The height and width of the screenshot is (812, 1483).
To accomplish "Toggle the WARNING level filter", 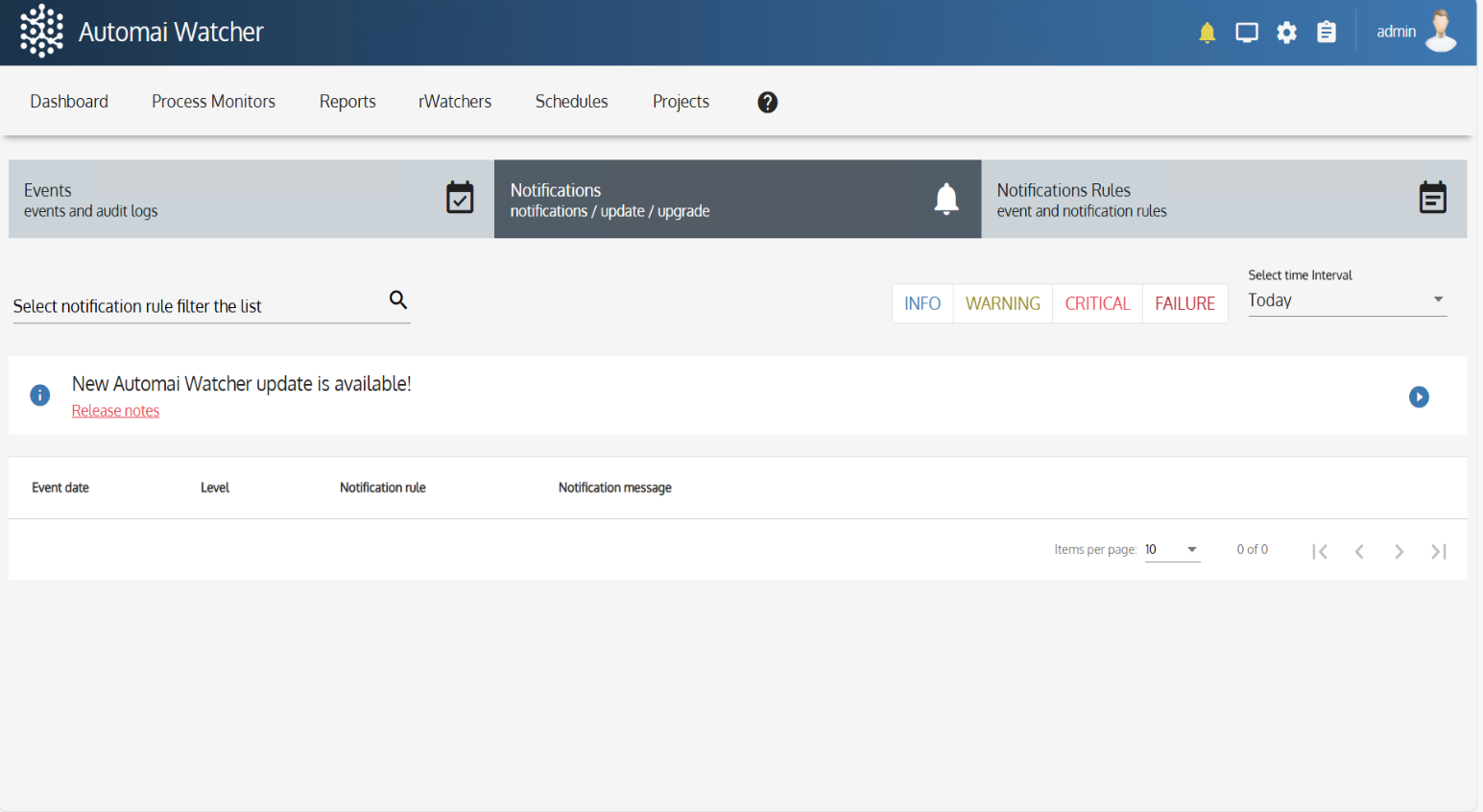I will click(1003, 303).
